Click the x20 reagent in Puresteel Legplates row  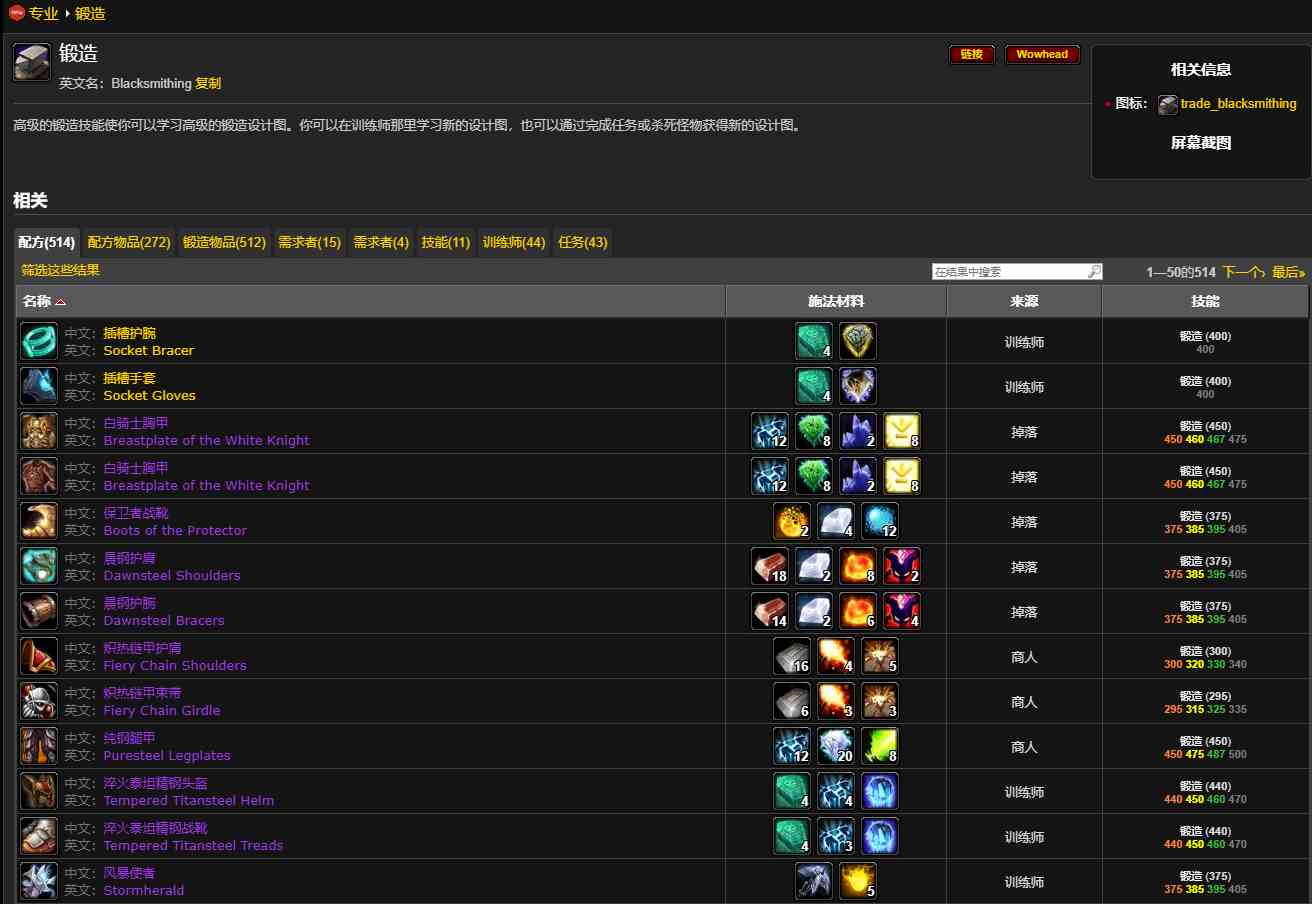pos(836,746)
